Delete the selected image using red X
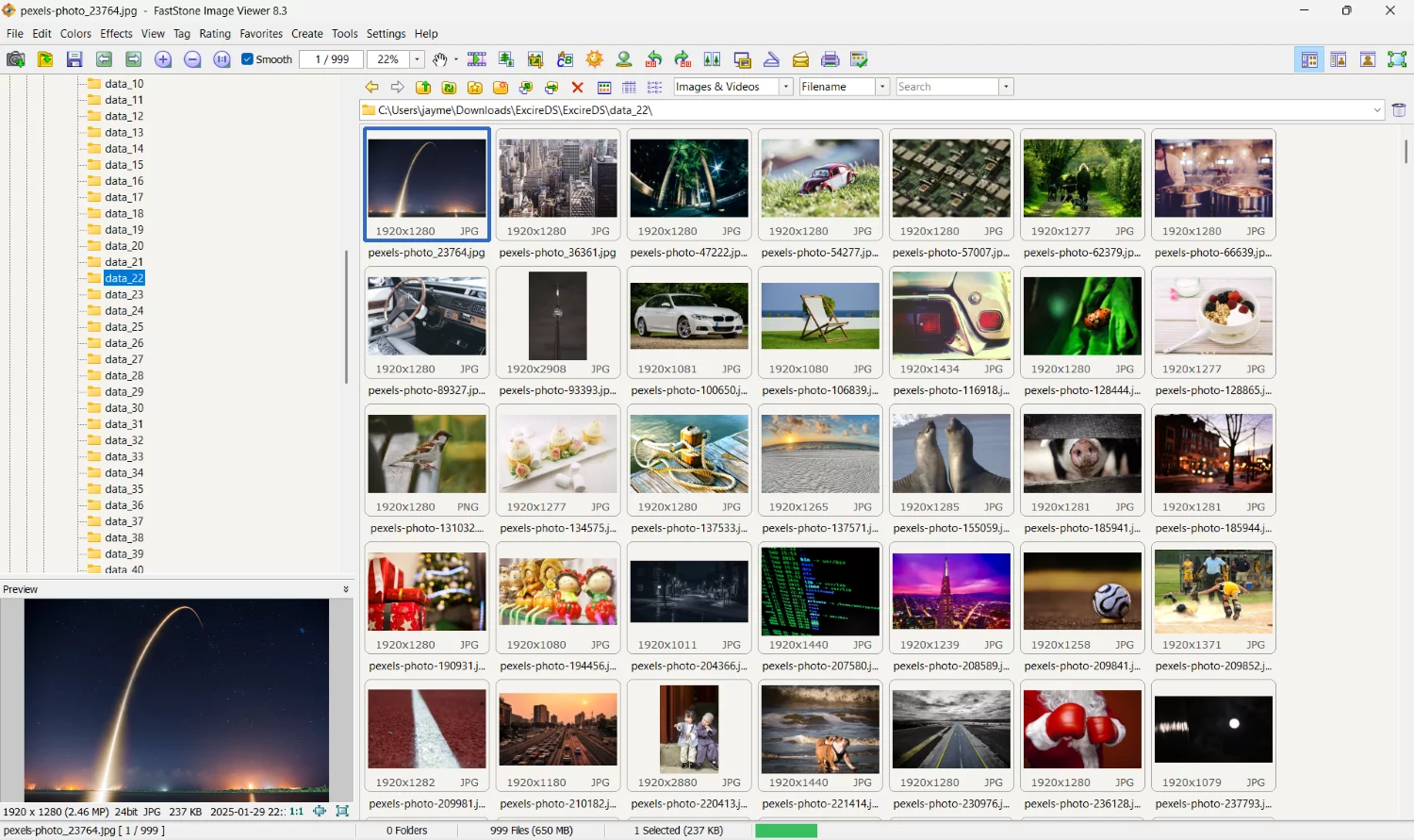1414x840 pixels. point(578,86)
